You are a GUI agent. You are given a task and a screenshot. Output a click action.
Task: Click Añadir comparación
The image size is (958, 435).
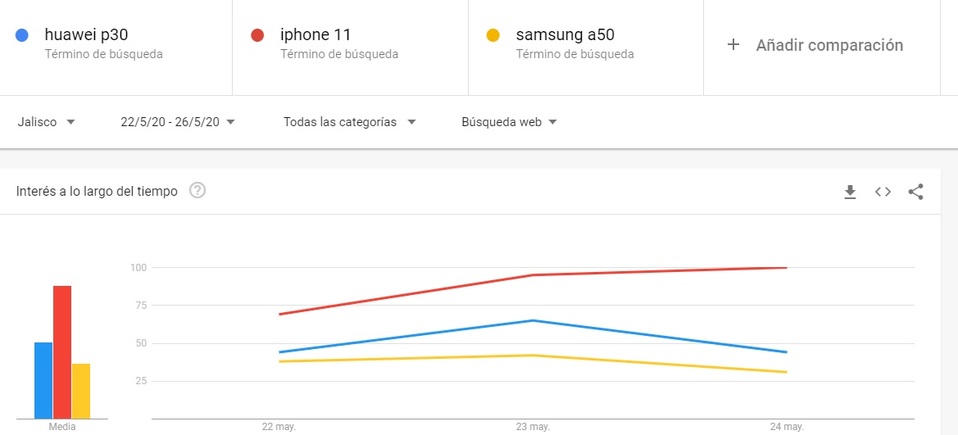click(829, 45)
